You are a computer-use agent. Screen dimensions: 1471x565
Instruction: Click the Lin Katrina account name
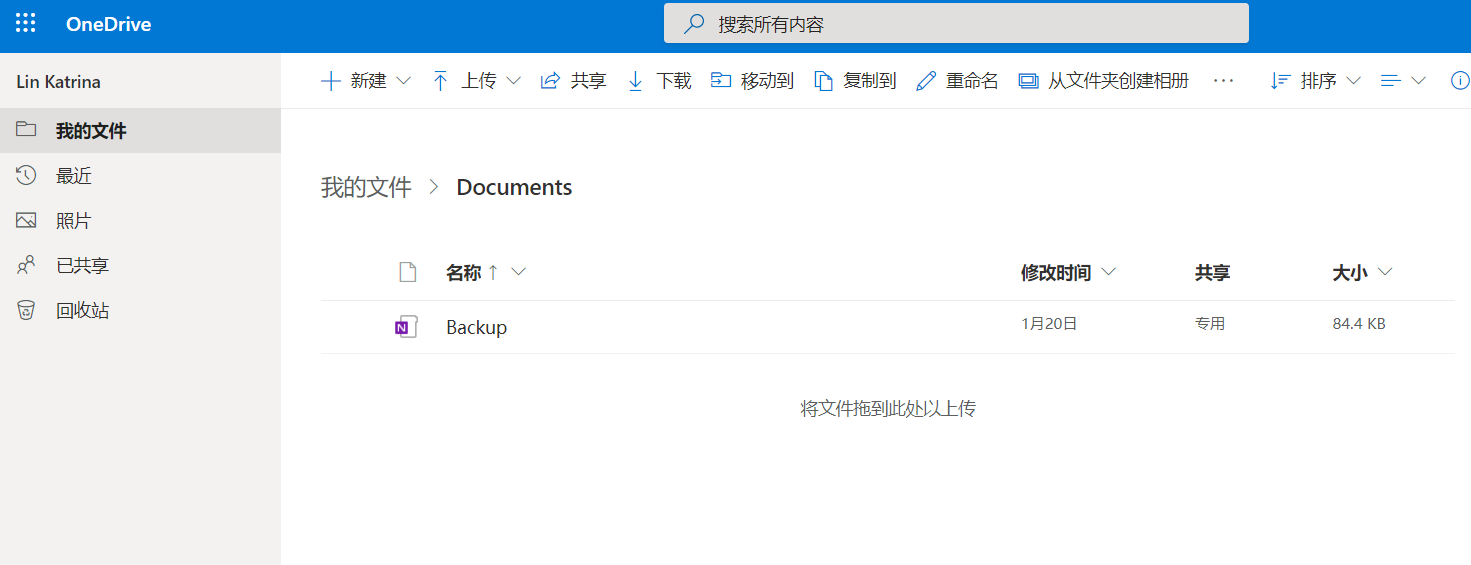59,82
